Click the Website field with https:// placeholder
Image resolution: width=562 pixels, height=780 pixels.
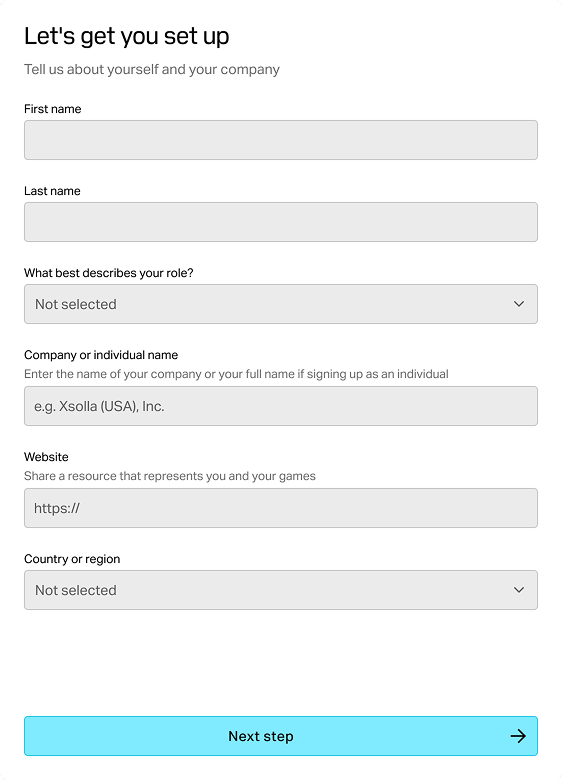[x=281, y=508]
